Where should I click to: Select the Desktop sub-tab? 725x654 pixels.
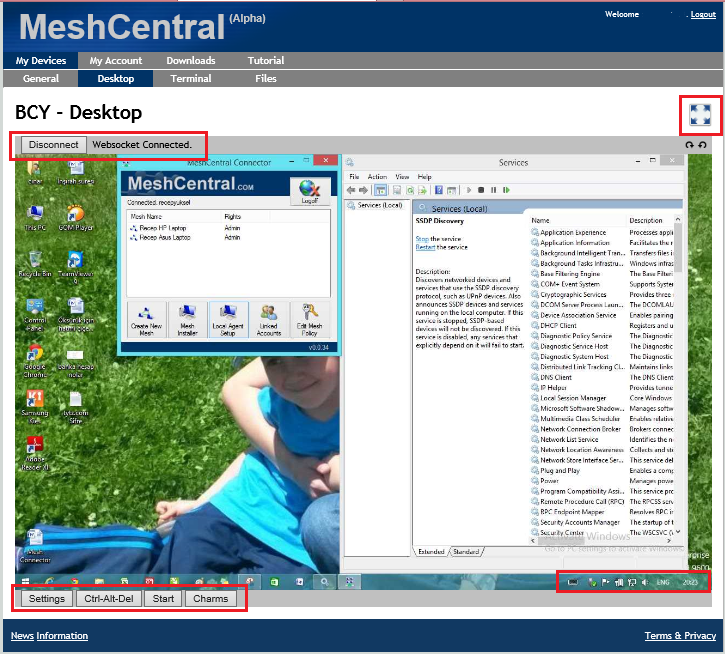pos(116,79)
